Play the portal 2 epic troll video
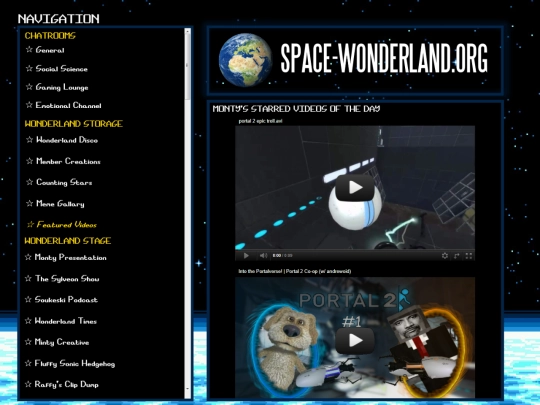 [354, 188]
